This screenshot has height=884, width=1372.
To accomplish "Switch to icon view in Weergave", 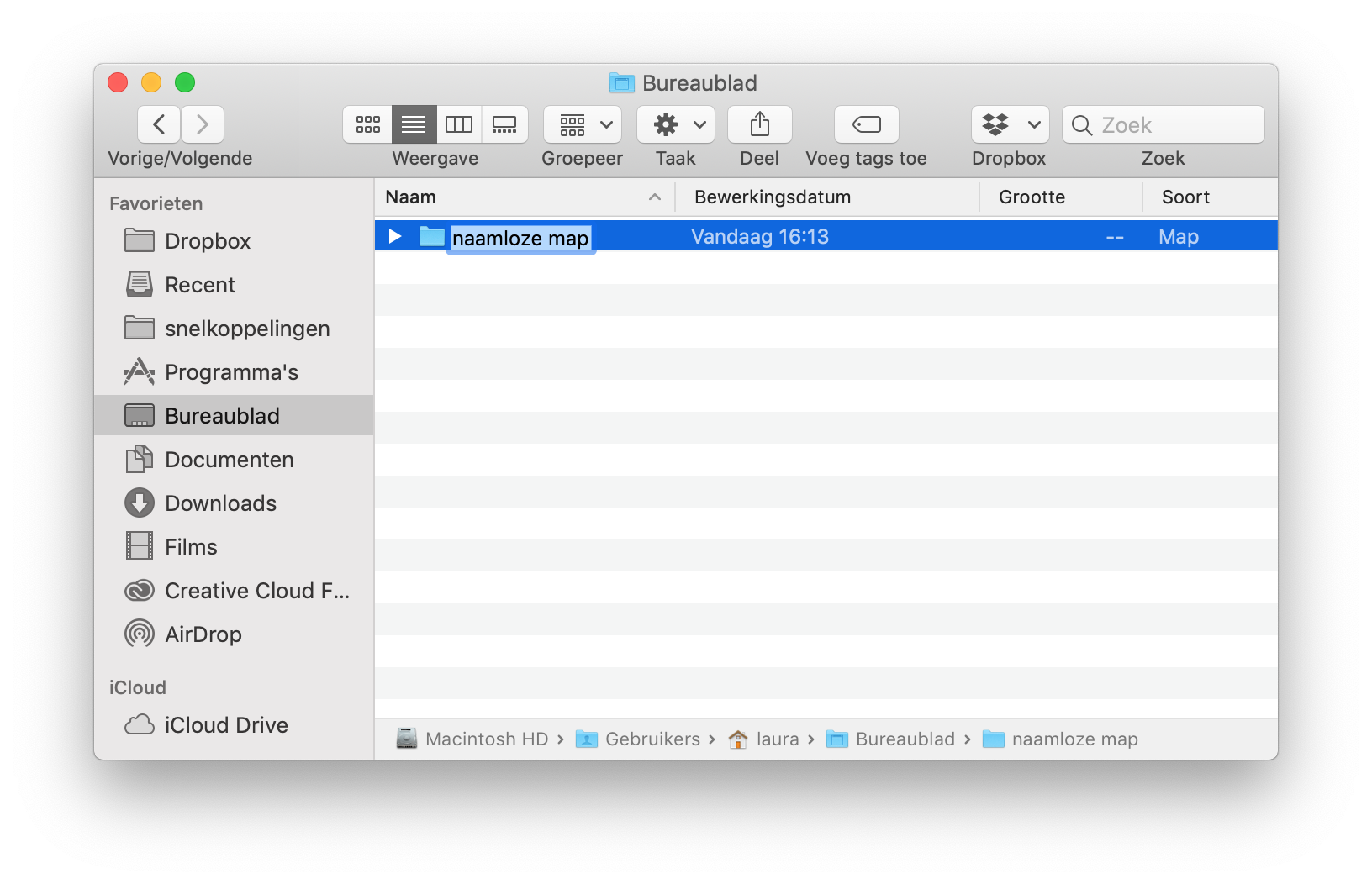I will pyautogui.click(x=367, y=124).
